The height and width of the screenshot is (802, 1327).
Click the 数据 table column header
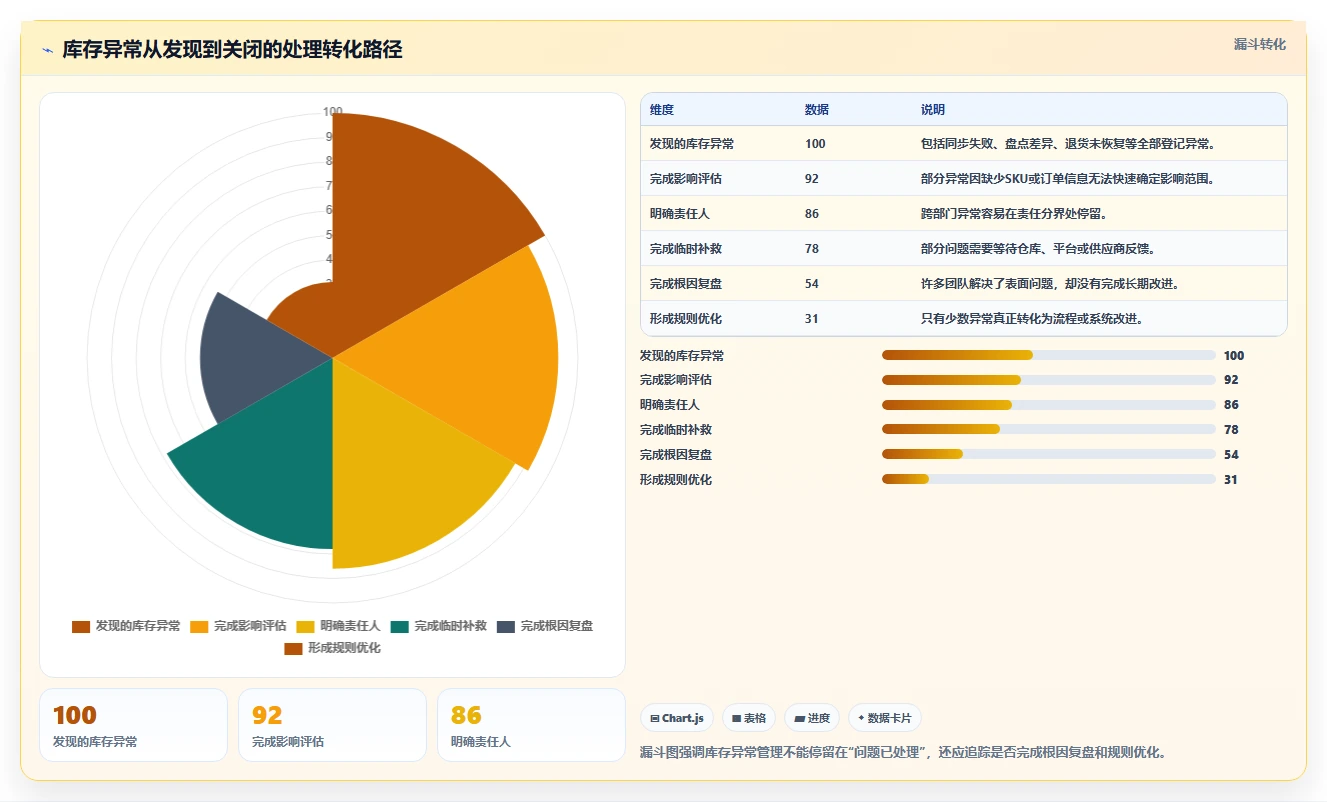817,110
